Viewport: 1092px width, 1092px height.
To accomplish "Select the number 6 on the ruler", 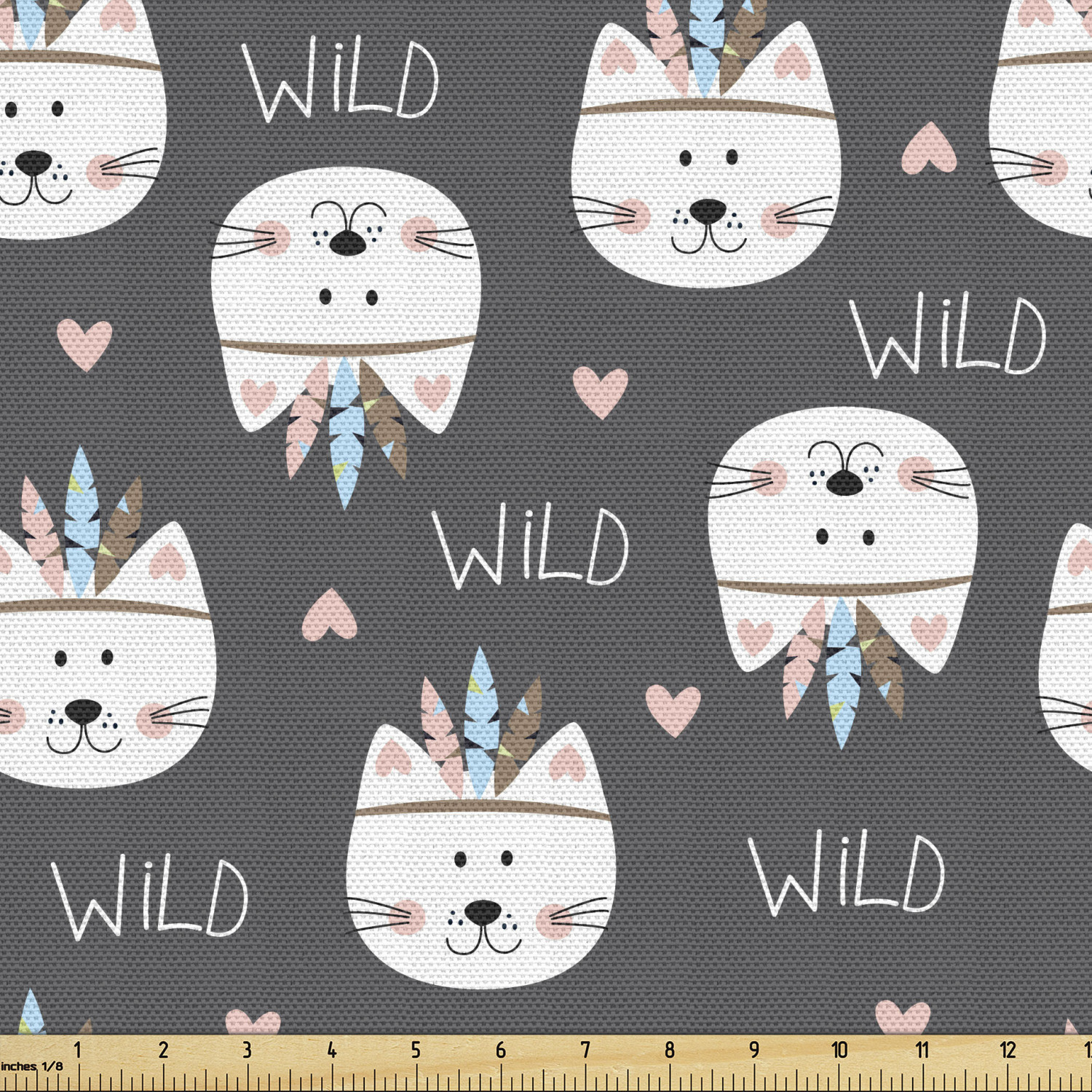I will [x=501, y=1050].
